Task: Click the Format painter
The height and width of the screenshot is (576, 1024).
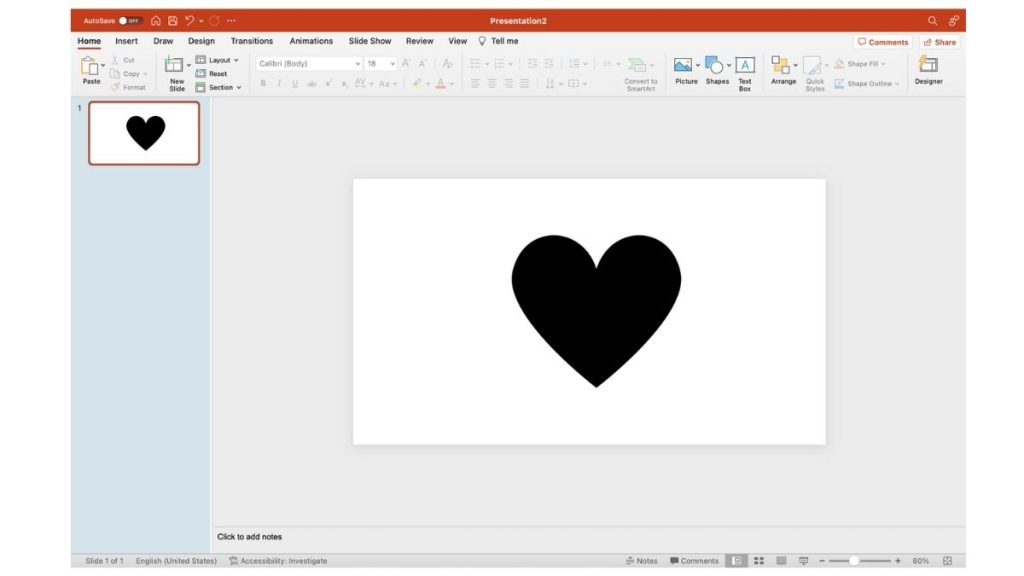Action: coord(128,87)
